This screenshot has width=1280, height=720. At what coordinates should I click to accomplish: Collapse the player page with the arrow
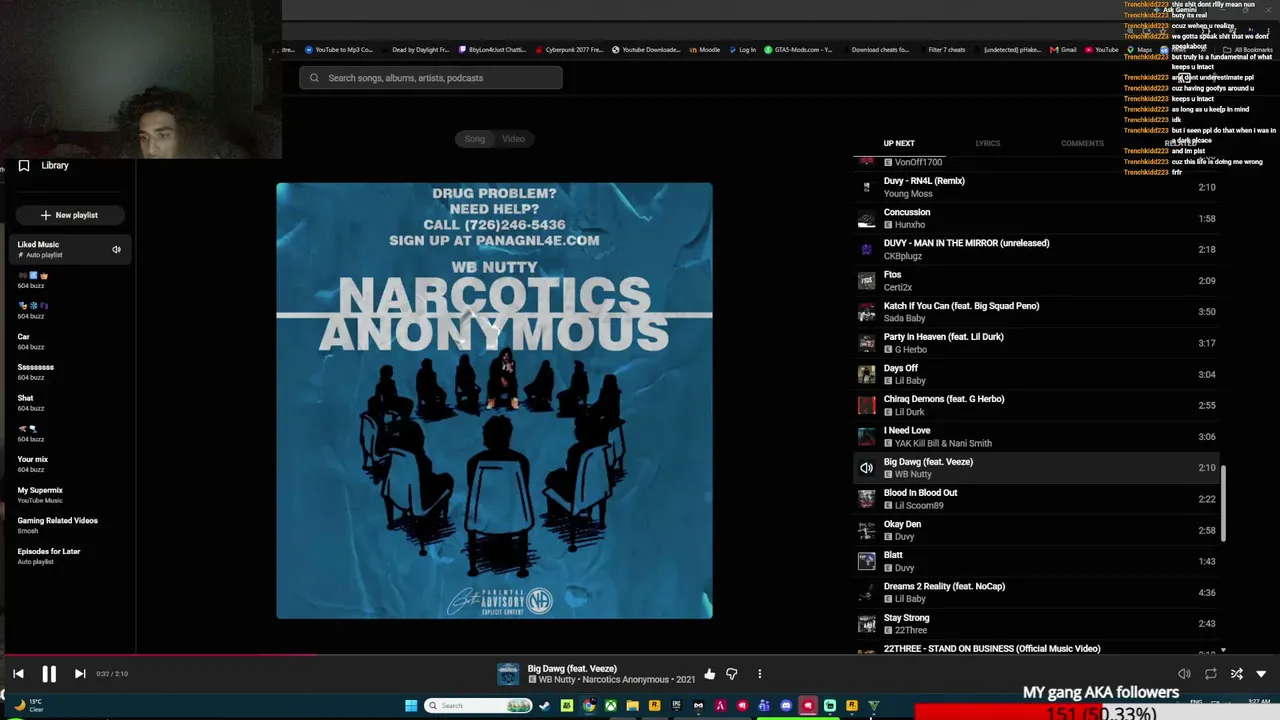pyautogui.click(x=1261, y=674)
